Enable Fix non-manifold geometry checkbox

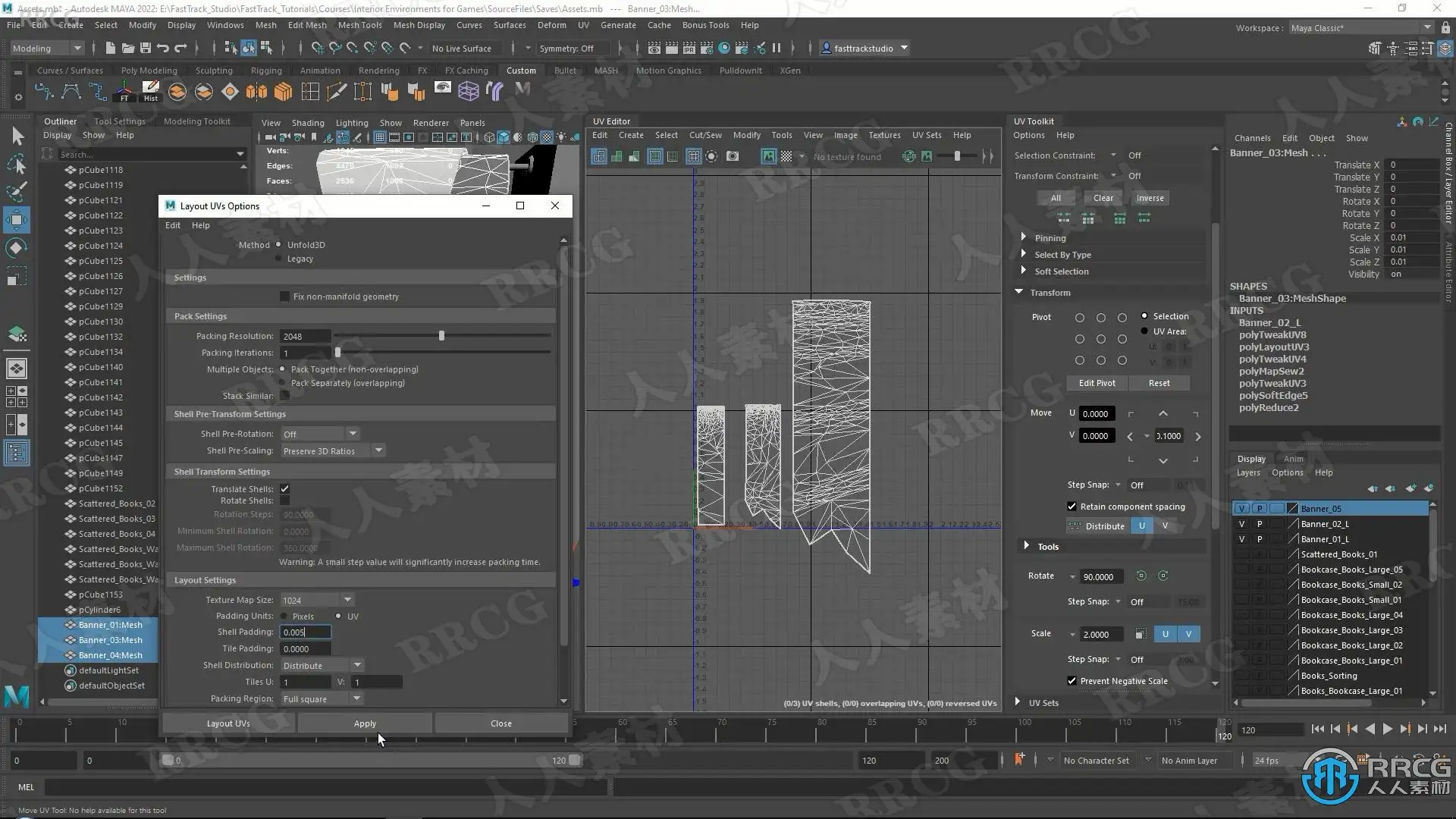284,297
